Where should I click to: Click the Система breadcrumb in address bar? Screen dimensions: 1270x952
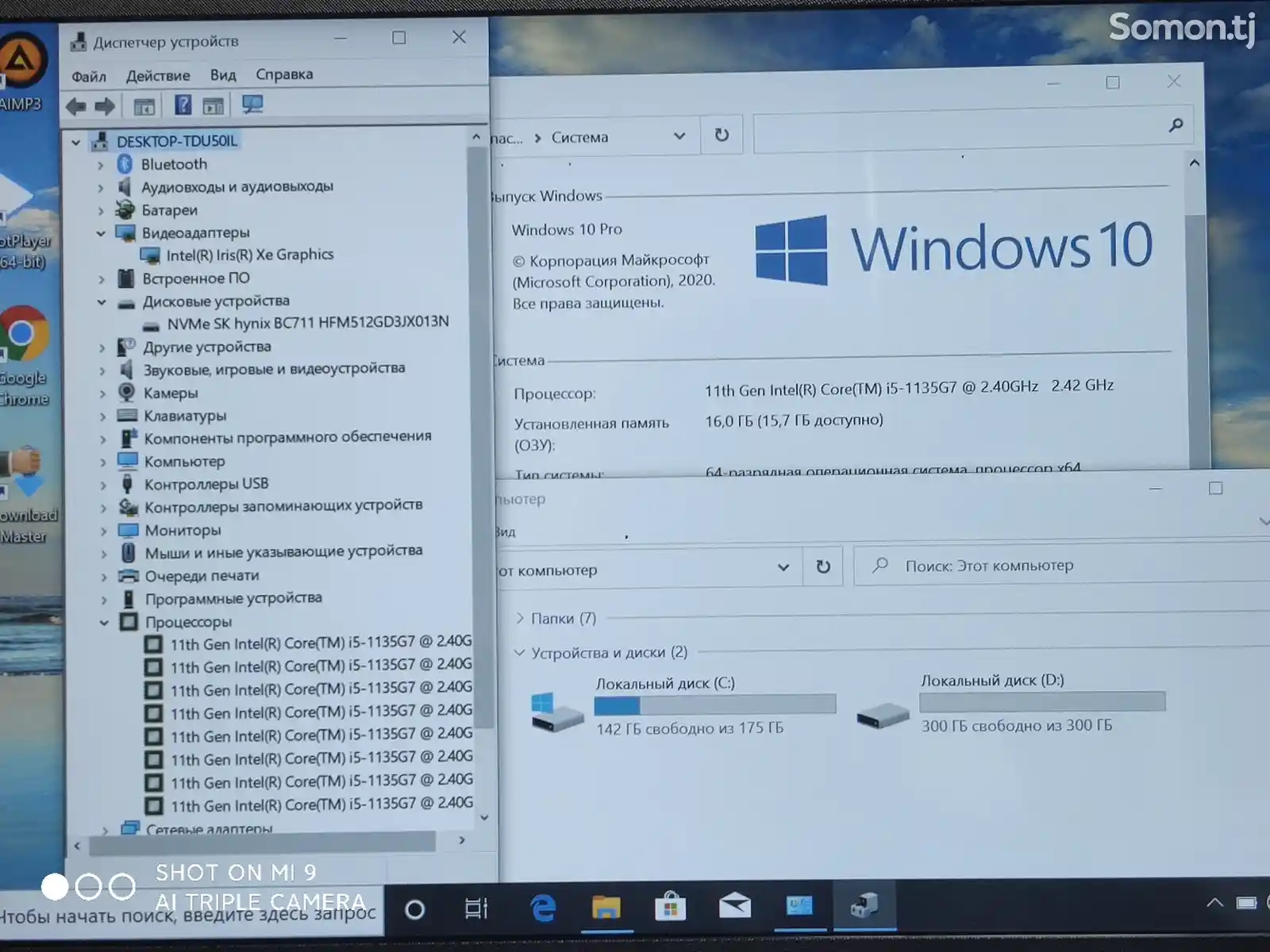click(x=579, y=137)
